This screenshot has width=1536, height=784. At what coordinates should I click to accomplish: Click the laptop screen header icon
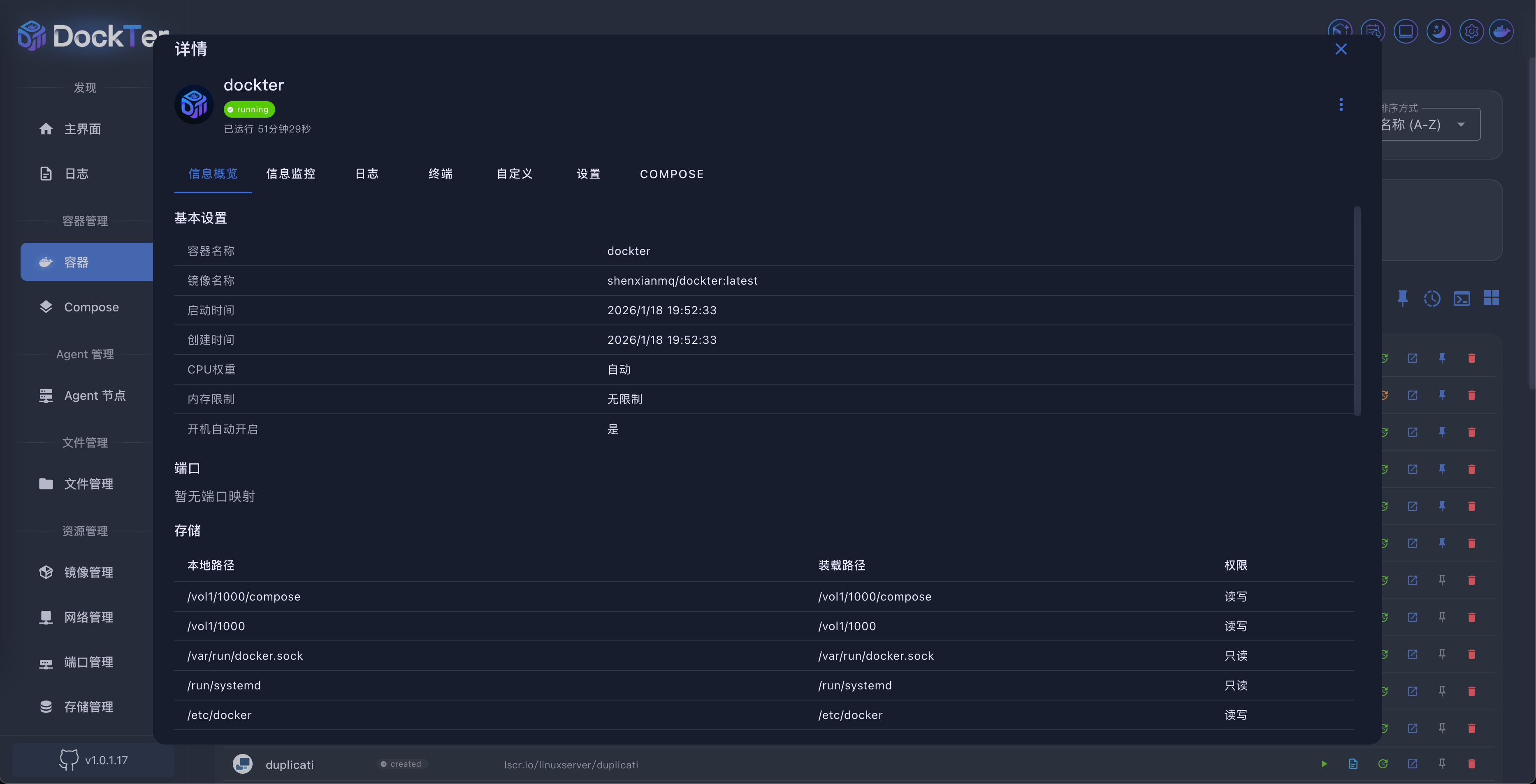point(1406,31)
